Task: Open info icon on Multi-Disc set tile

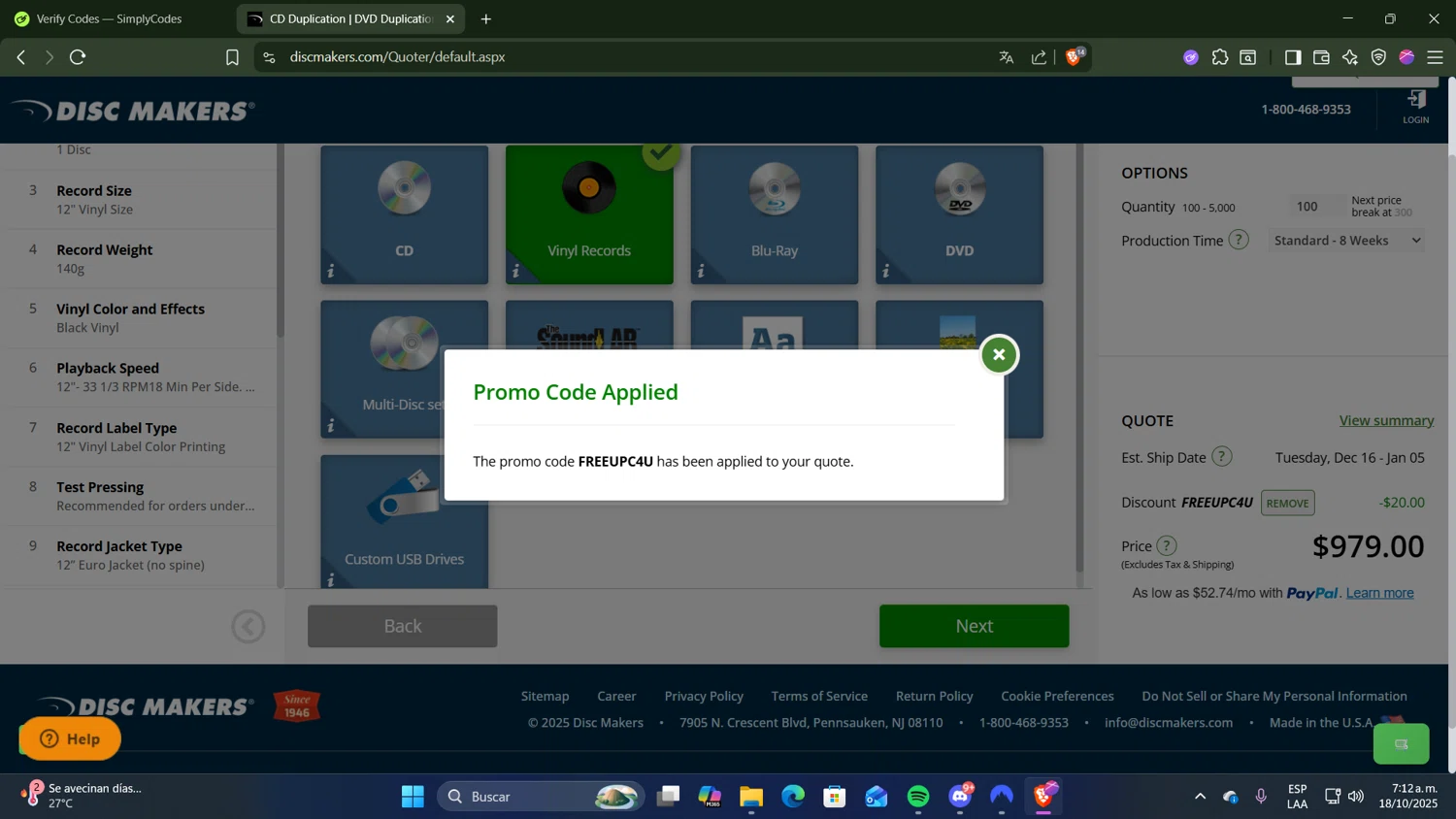Action: click(331, 425)
